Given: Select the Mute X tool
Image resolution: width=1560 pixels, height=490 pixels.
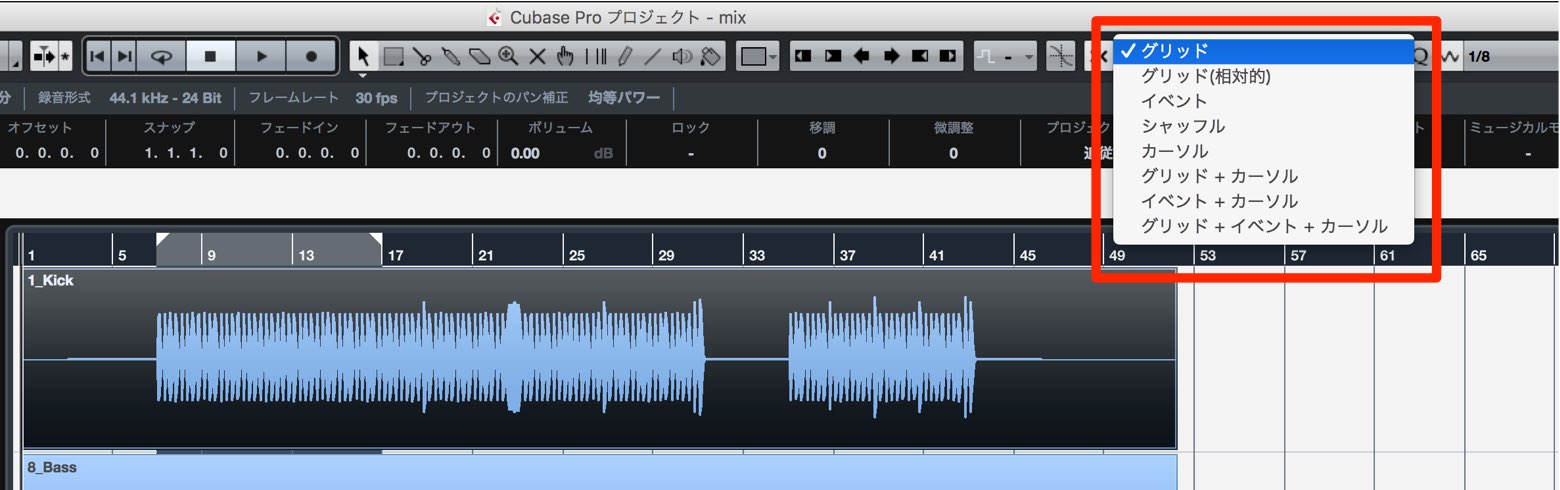Looking at the screenshot, I should (537, 57).
